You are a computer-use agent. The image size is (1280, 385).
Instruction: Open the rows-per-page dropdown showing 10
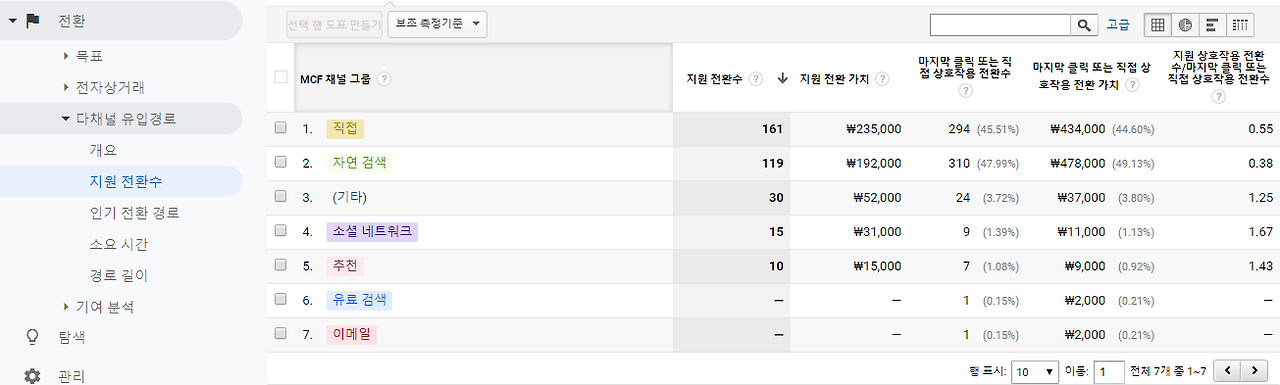point(1035,371)
